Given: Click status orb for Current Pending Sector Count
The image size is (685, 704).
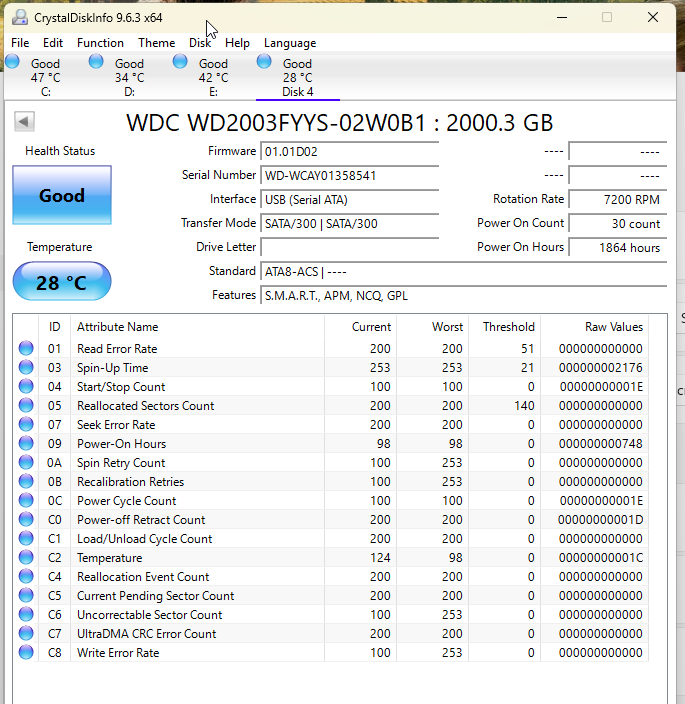Looking at the screenshot, I should [26, 595].
